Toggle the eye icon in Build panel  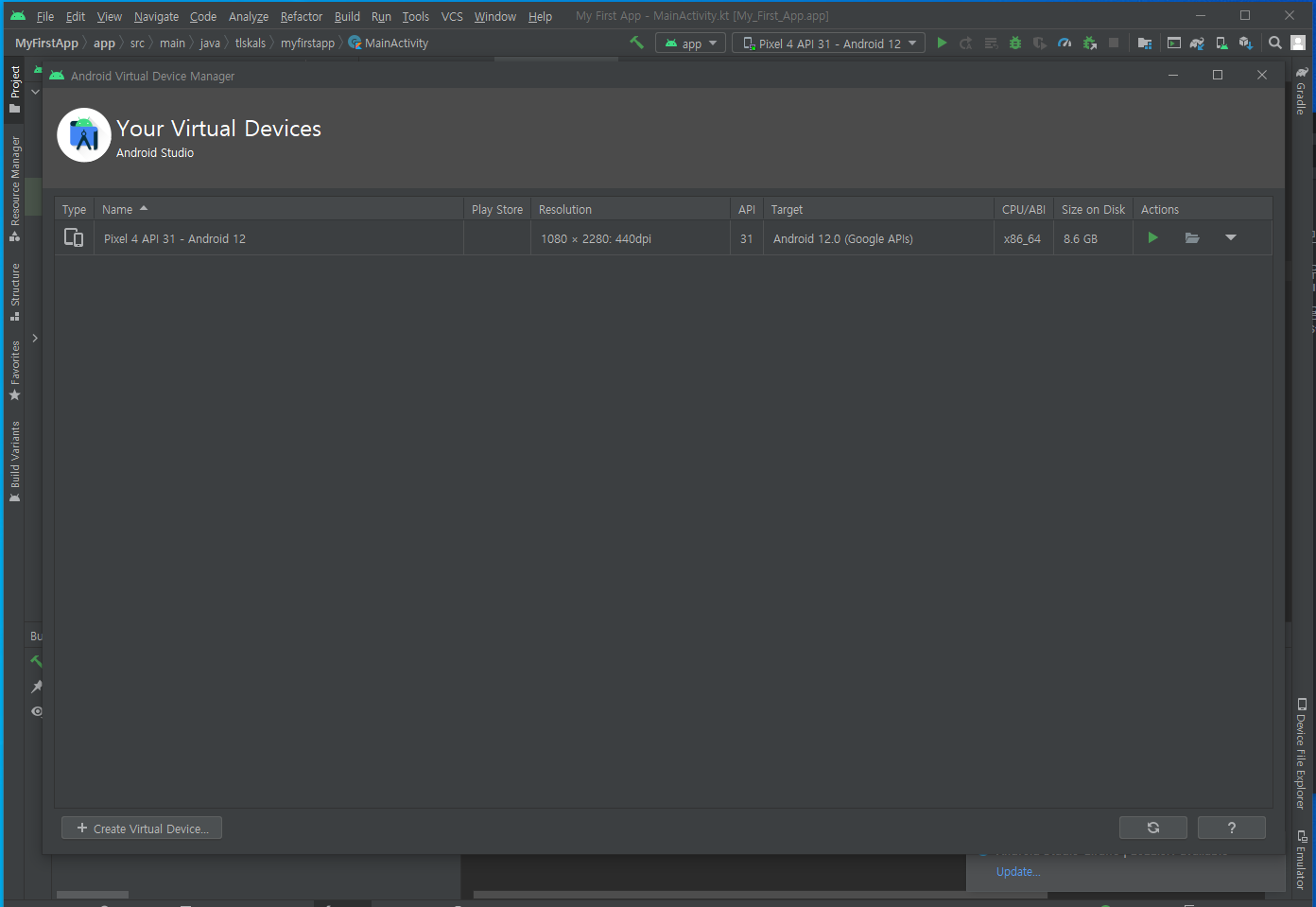[37, 711]
